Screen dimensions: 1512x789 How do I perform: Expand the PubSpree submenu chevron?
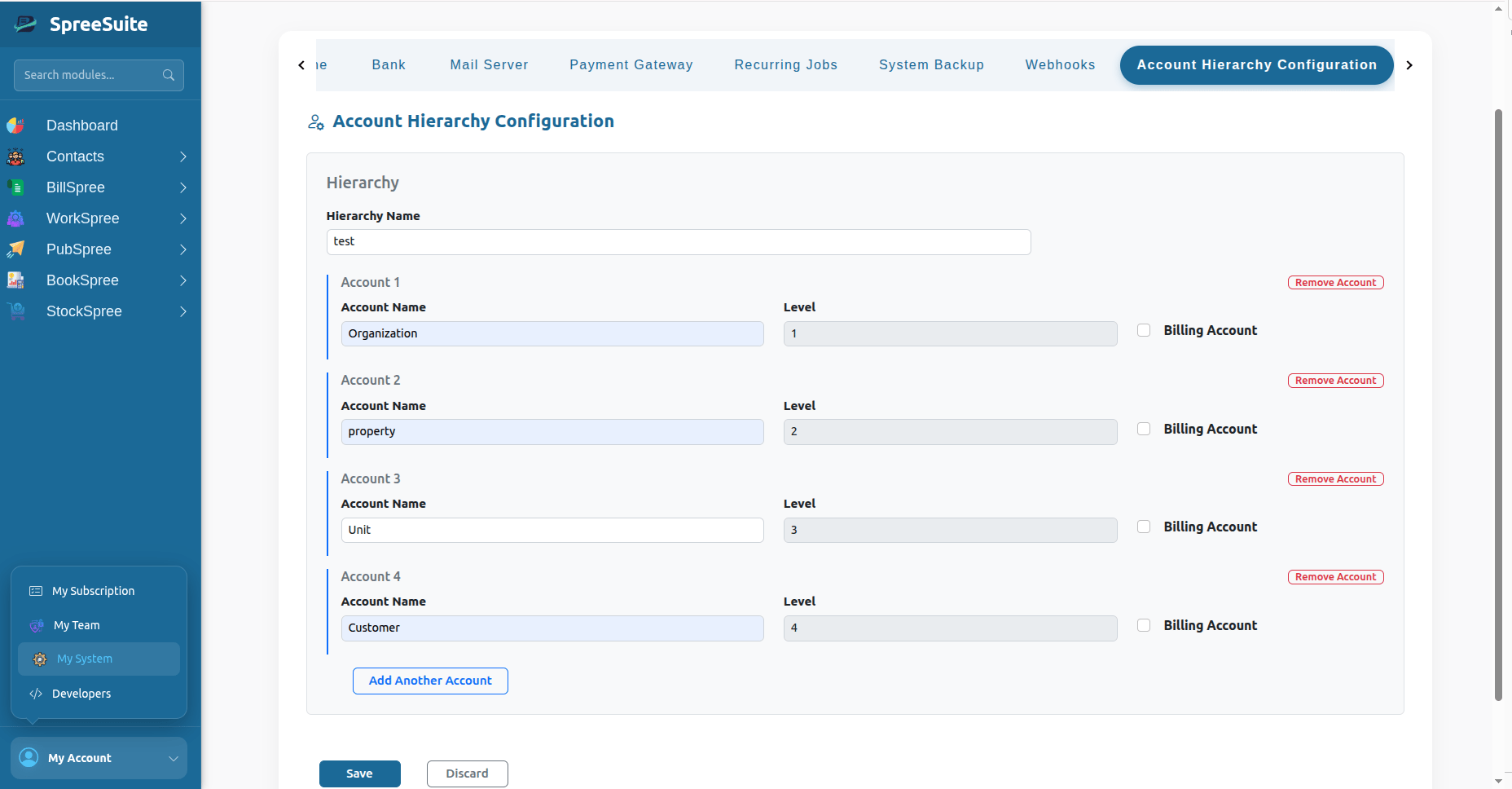point(183,249)
